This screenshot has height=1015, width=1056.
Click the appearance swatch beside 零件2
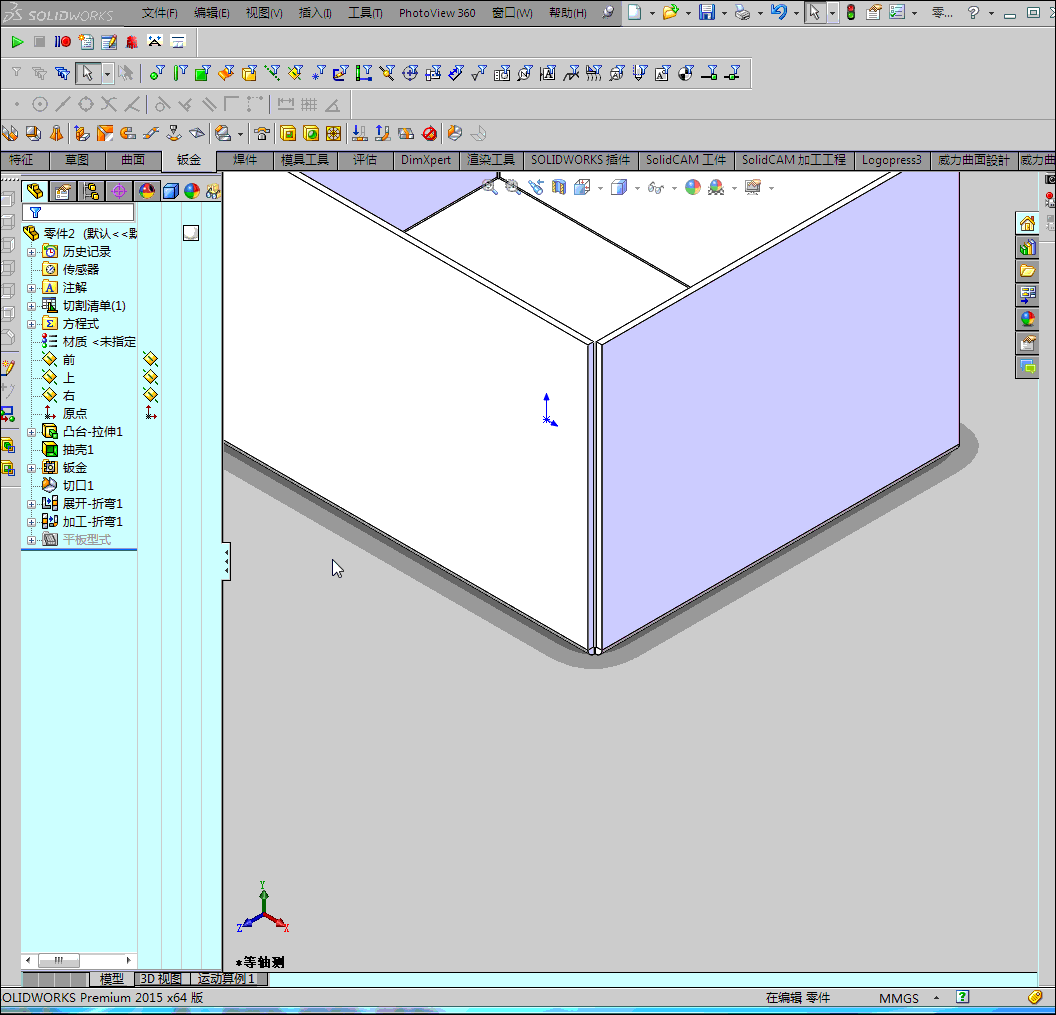click(x=191, y=233)
